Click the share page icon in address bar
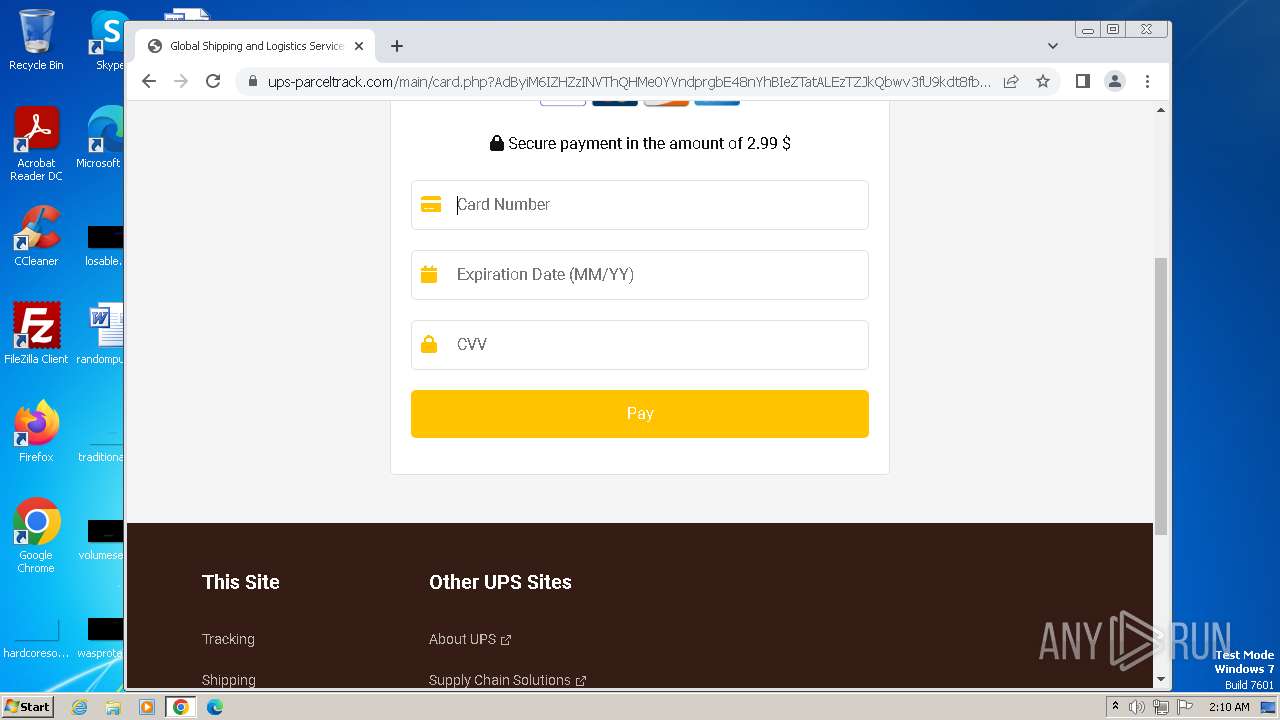 click(1011, 81)
